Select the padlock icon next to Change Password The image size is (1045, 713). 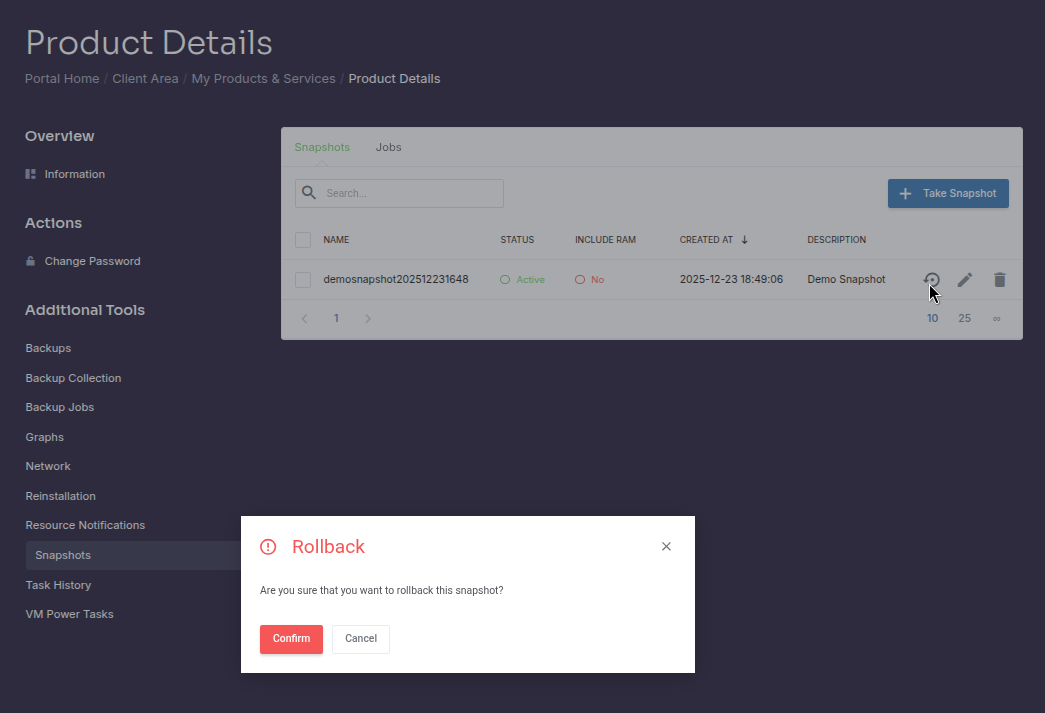pyautogui.click(x=32, y=260)
